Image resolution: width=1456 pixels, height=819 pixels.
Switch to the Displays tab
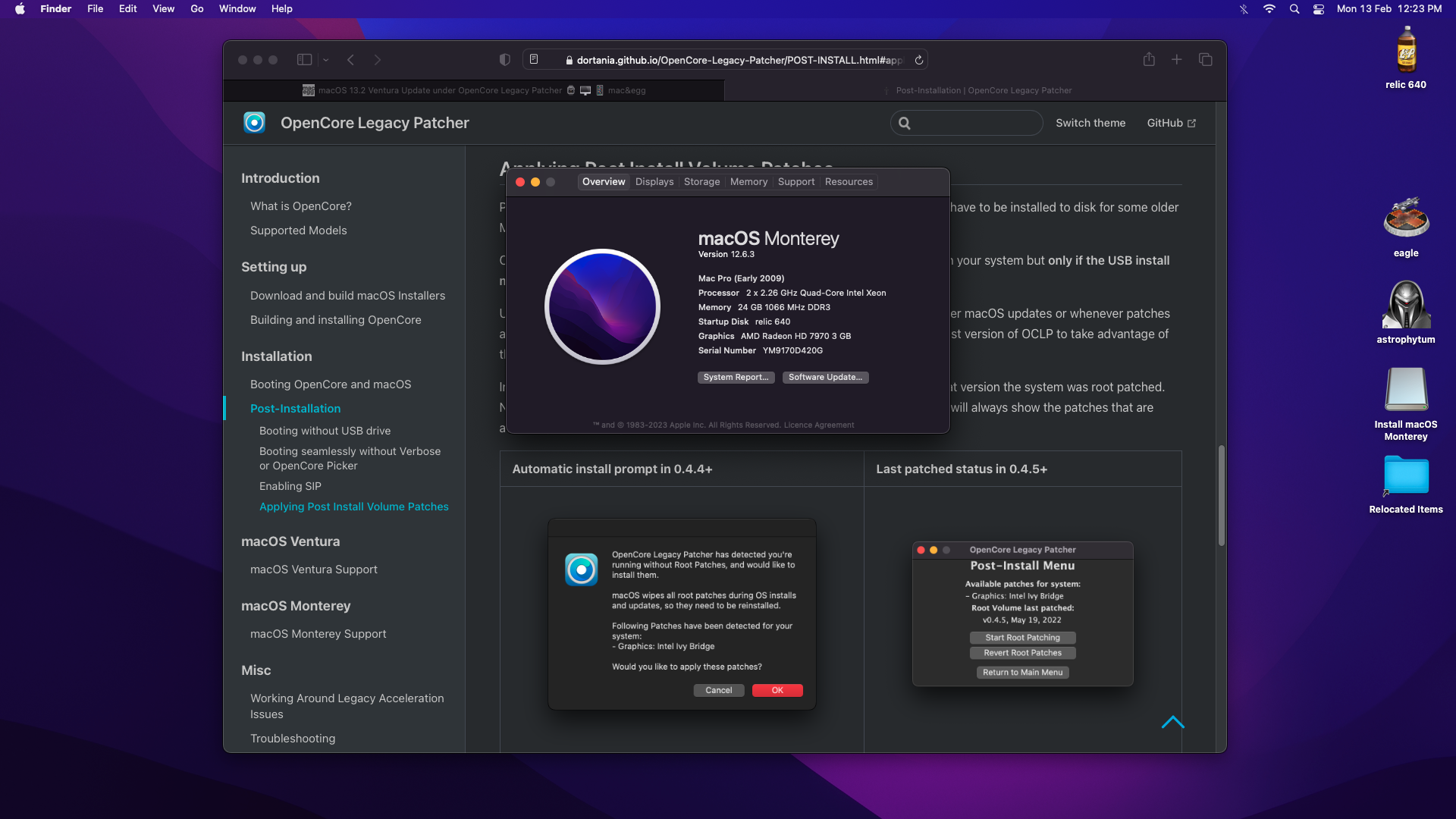(x=654, y=182)
